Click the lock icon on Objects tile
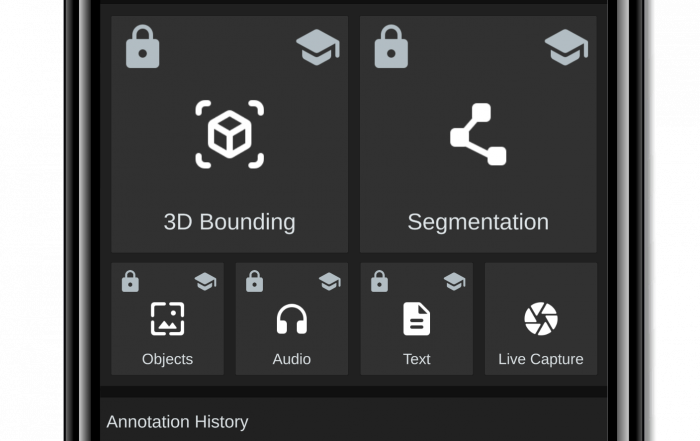700x441 pixels. tap(130, 282)
